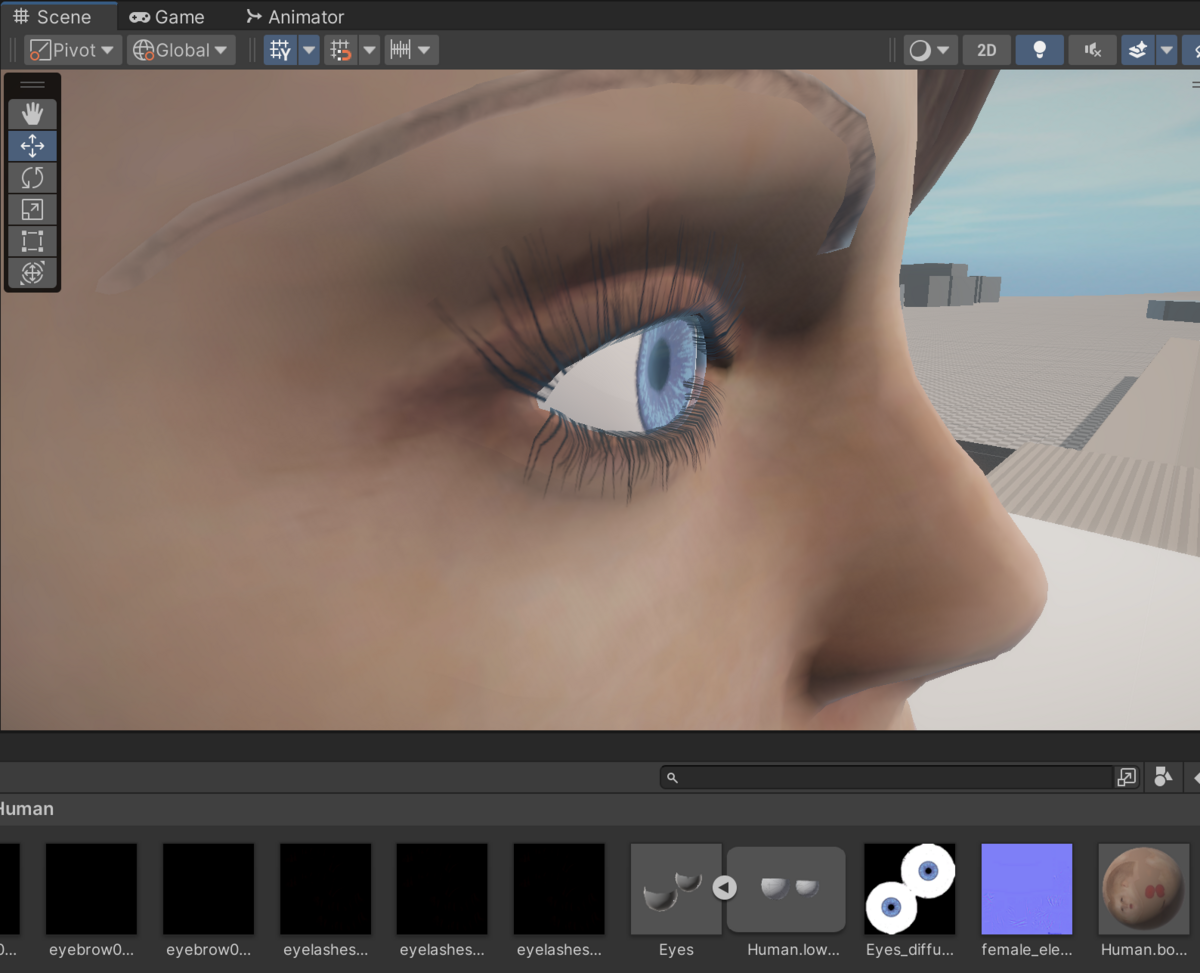The width and height of the screenshot is (1200, 973).
Task: Toggle scene lighting
Action: [x=1039, y=49]
